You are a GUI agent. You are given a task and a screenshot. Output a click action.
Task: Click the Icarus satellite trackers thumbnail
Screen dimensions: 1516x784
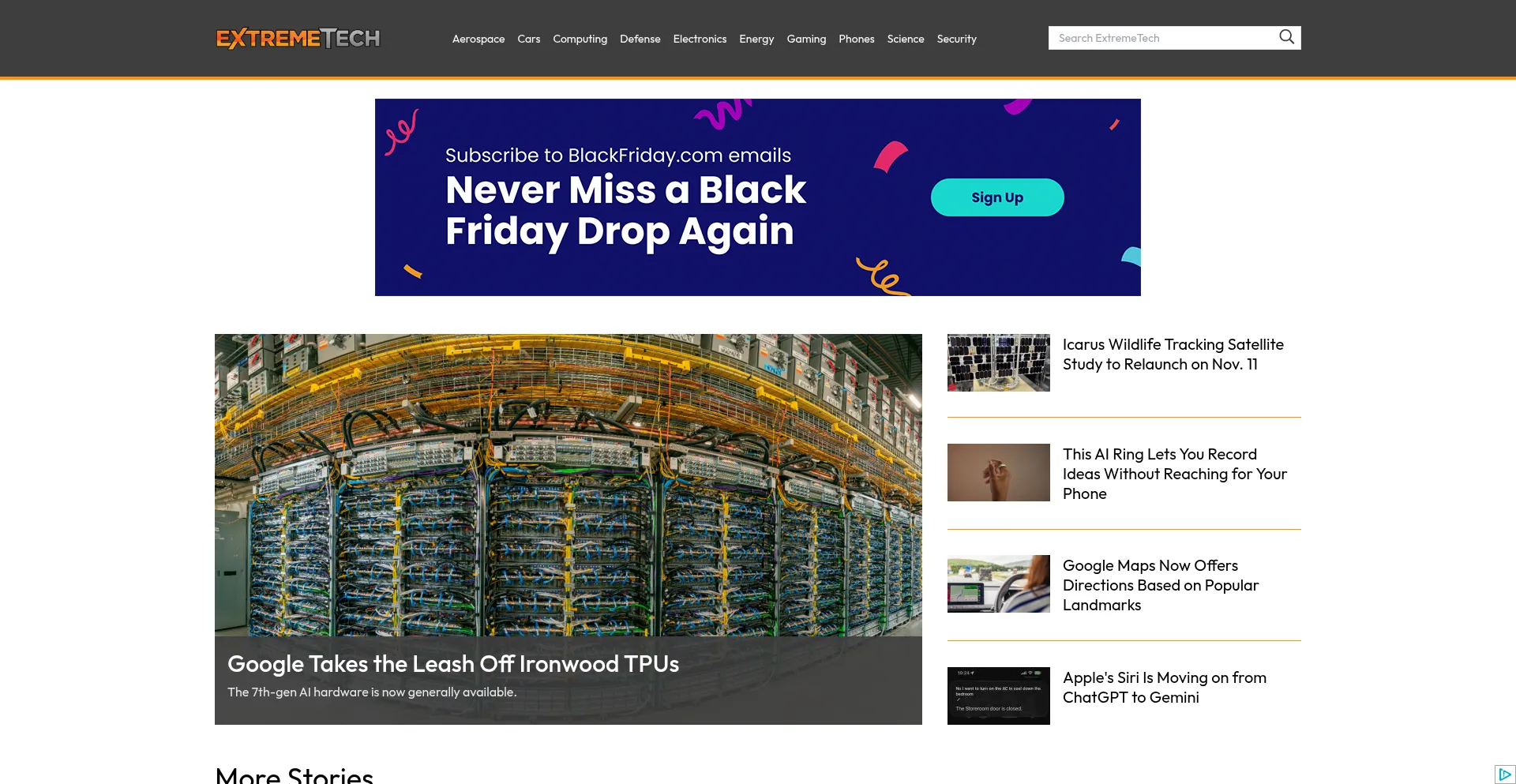click(x=999, y=362)
